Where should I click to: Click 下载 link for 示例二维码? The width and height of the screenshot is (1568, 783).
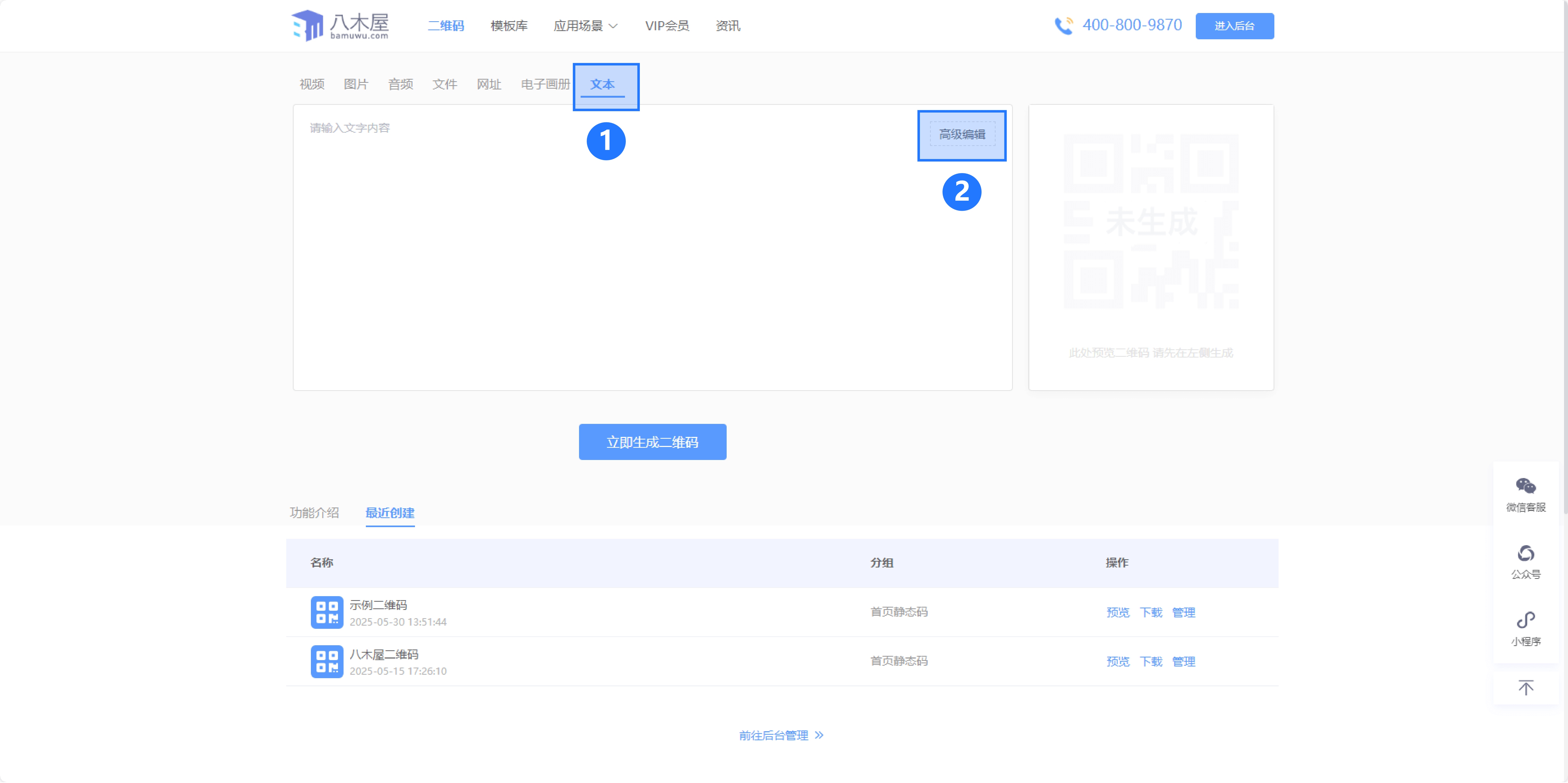click(x=1150, y=612)
